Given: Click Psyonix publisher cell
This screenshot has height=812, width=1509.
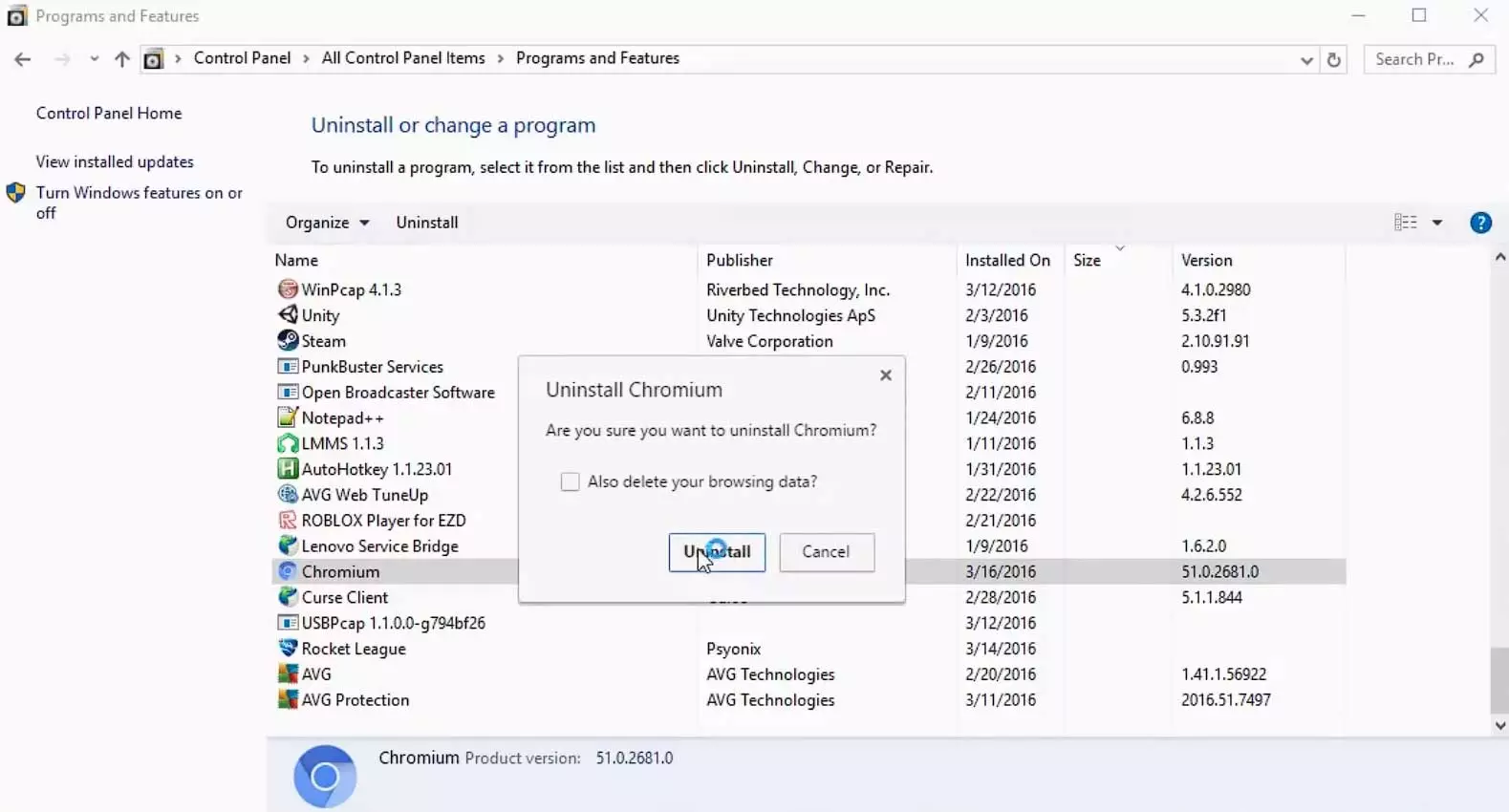Looking at the screenshot, I should (733, 649).
